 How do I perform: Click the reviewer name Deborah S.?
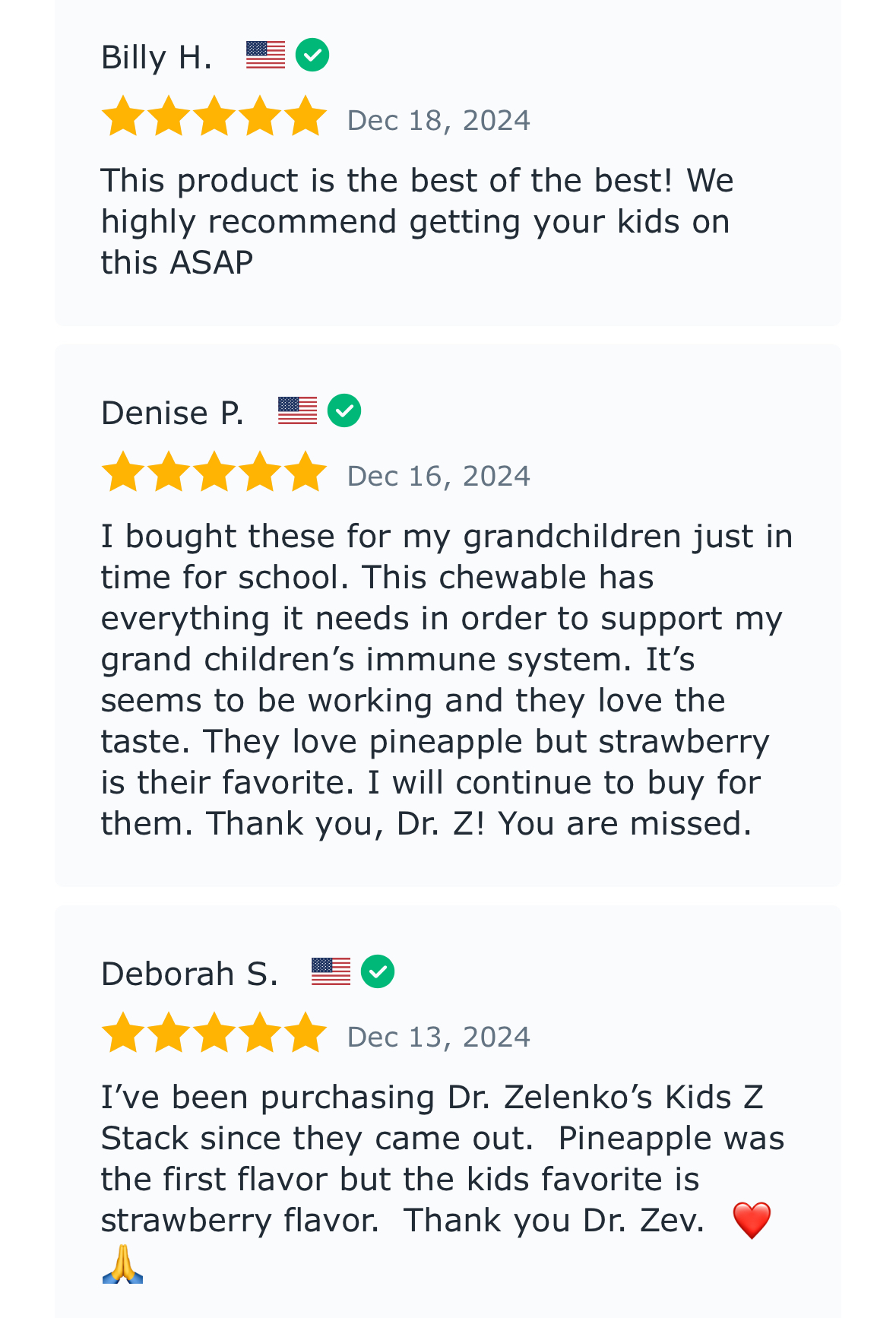click(189, 974)
